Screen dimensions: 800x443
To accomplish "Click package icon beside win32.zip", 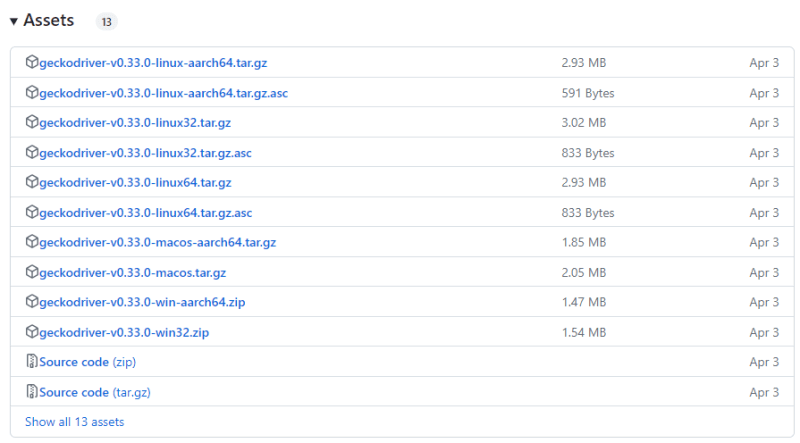I will [x=32, y=332].
